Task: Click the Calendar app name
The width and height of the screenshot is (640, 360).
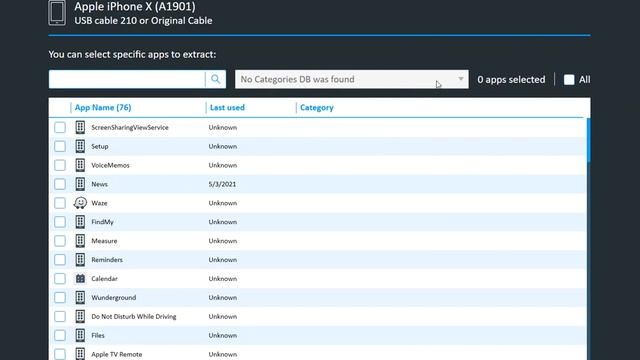Action: point(104,279)
